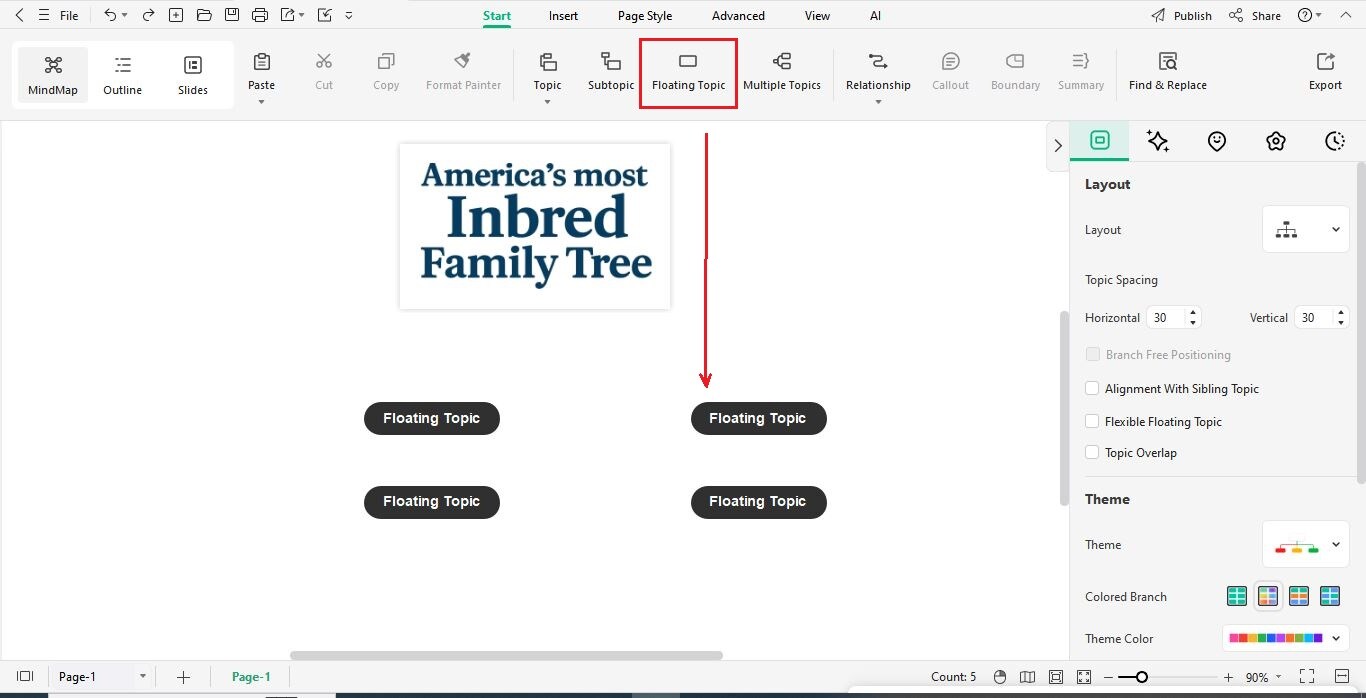Image resolution: width=1366 pixels, height=698 pixels.
Task: Open the Advanced tab
Action: (x=738, y=16)
